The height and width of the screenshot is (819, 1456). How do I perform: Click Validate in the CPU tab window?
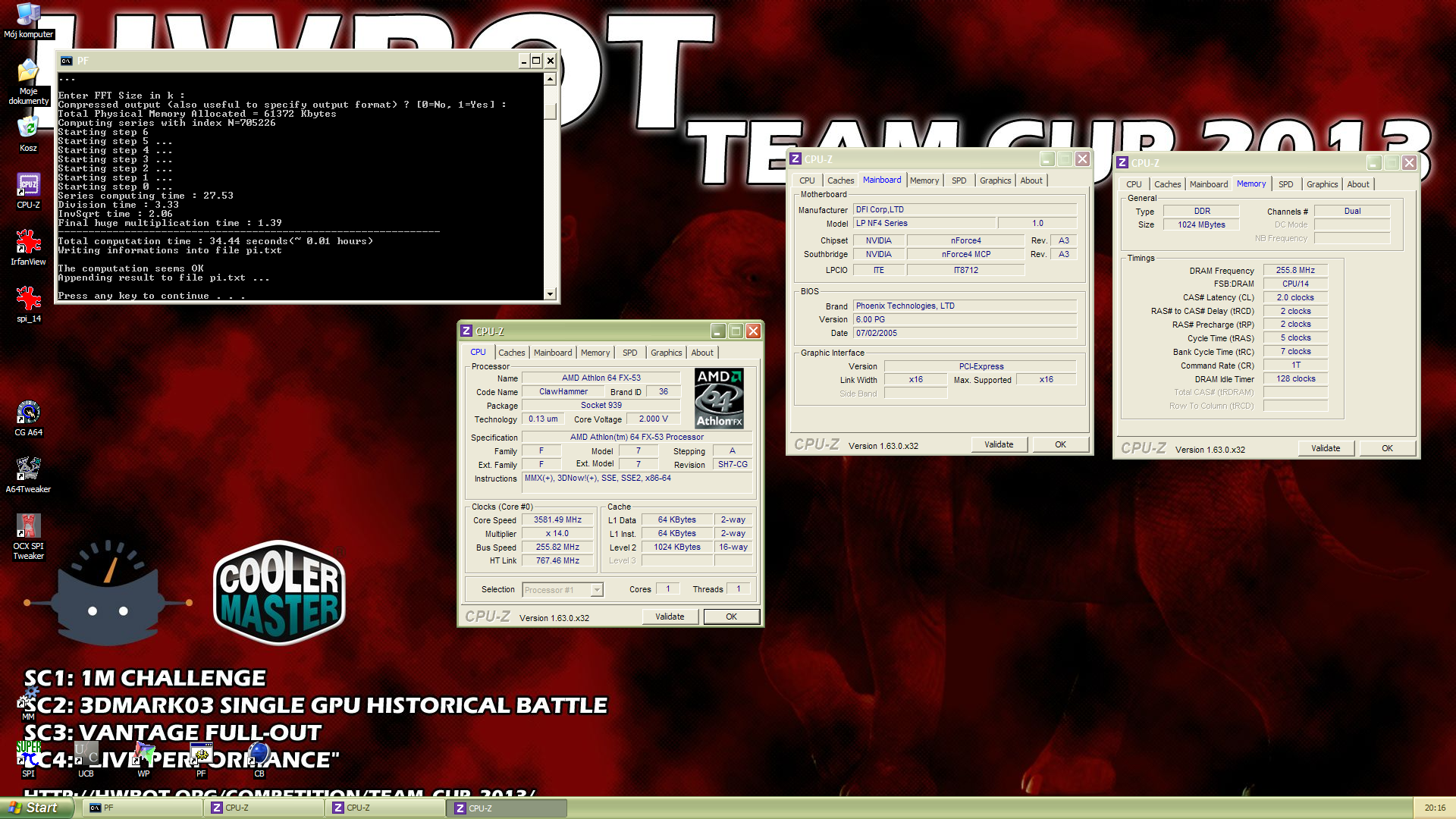tap(670, 617)
